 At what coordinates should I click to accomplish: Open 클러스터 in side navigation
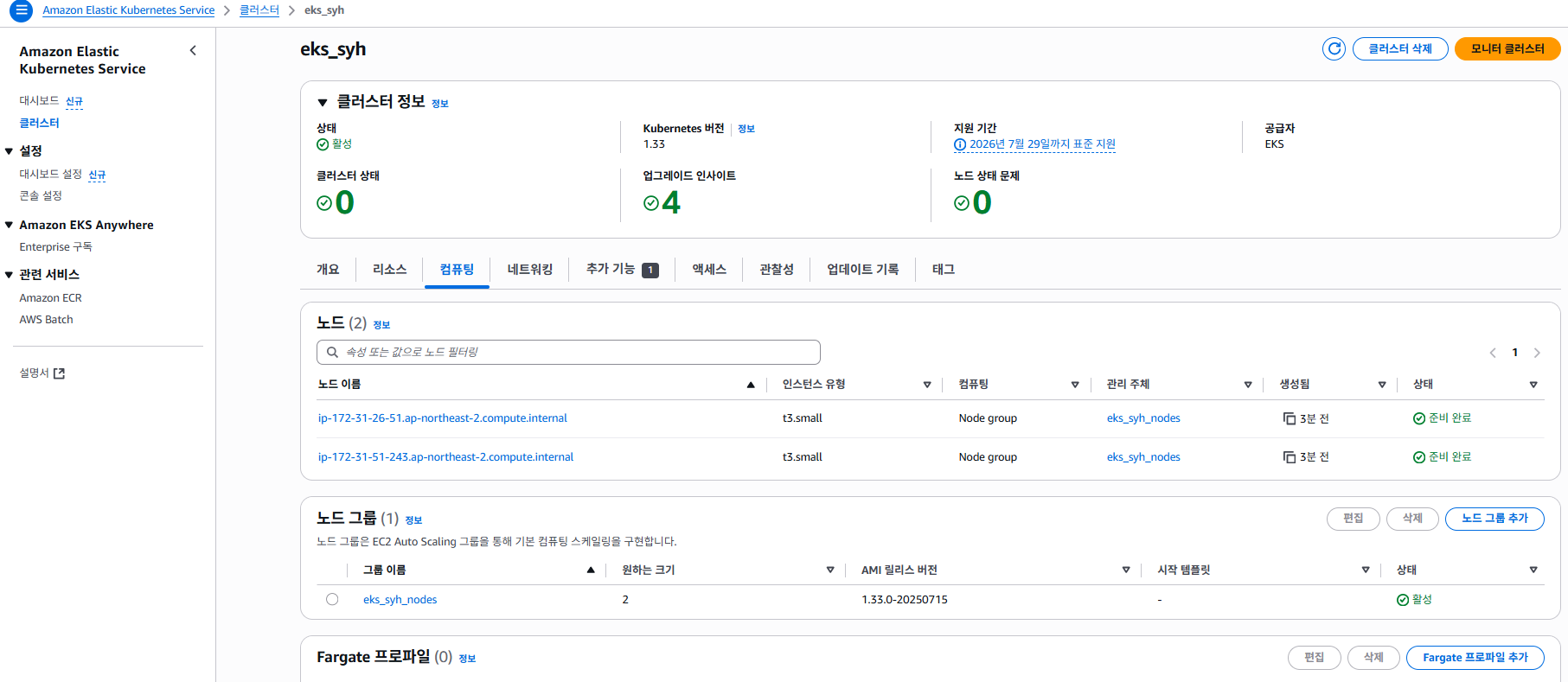39,123
